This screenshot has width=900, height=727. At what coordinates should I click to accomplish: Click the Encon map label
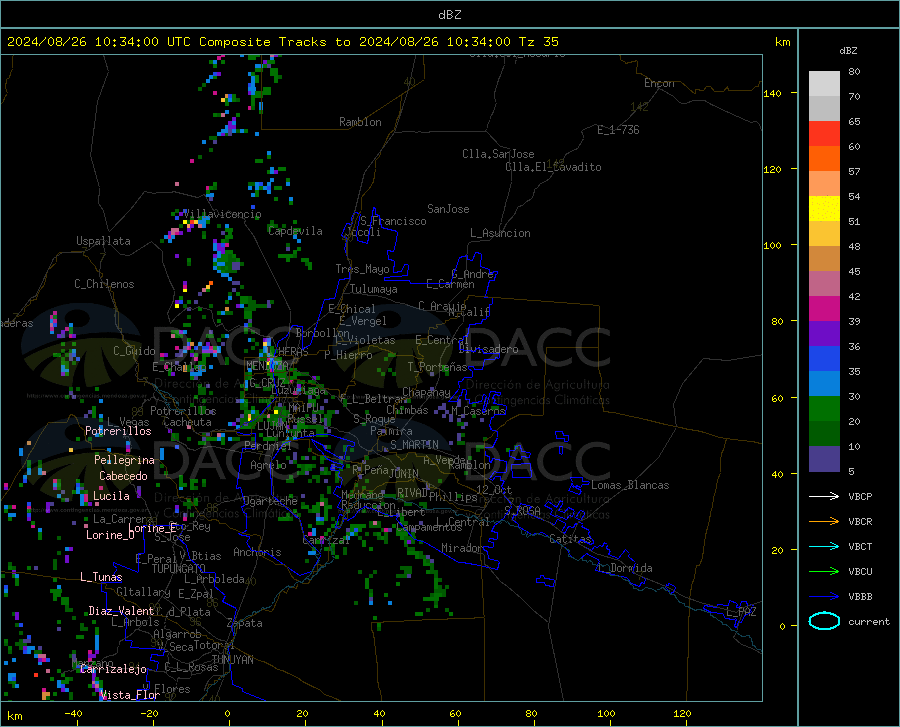[x=659, y=83]
